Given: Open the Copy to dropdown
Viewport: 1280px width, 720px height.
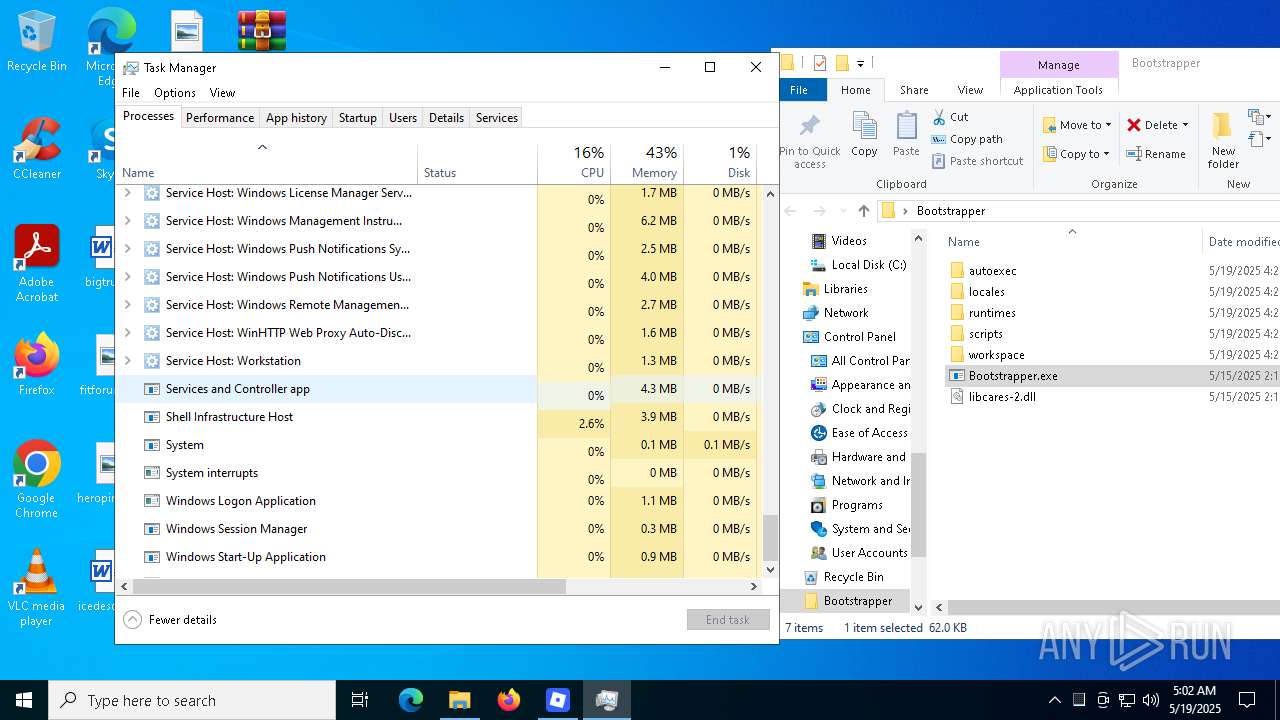Looking at the screenshot, I should pyautogui.click(x=1077, y=154).
